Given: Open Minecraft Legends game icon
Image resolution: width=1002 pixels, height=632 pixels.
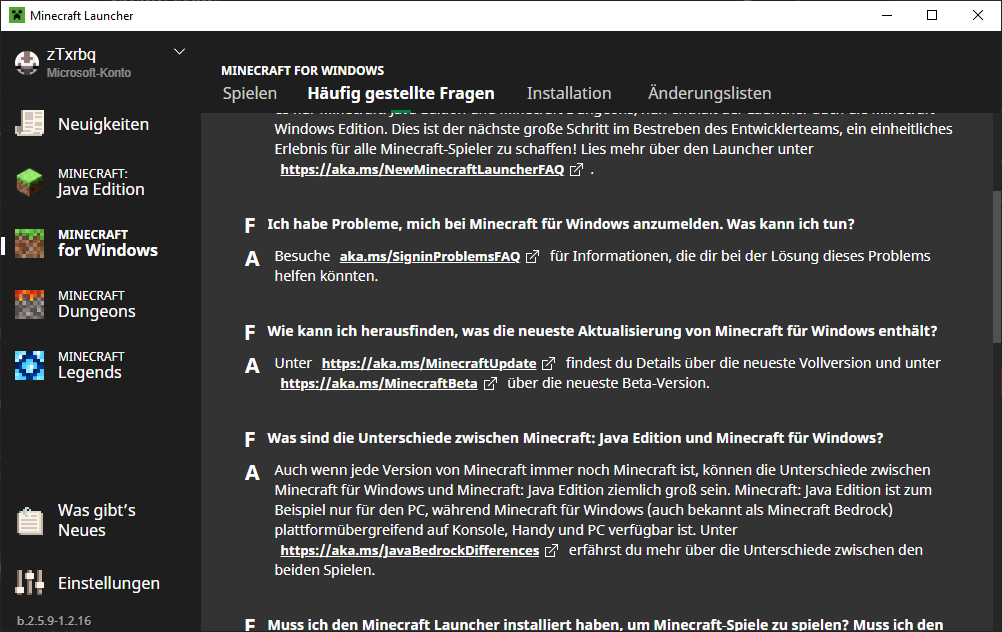Looking at the screenshot, I should (x=29, y=365).
